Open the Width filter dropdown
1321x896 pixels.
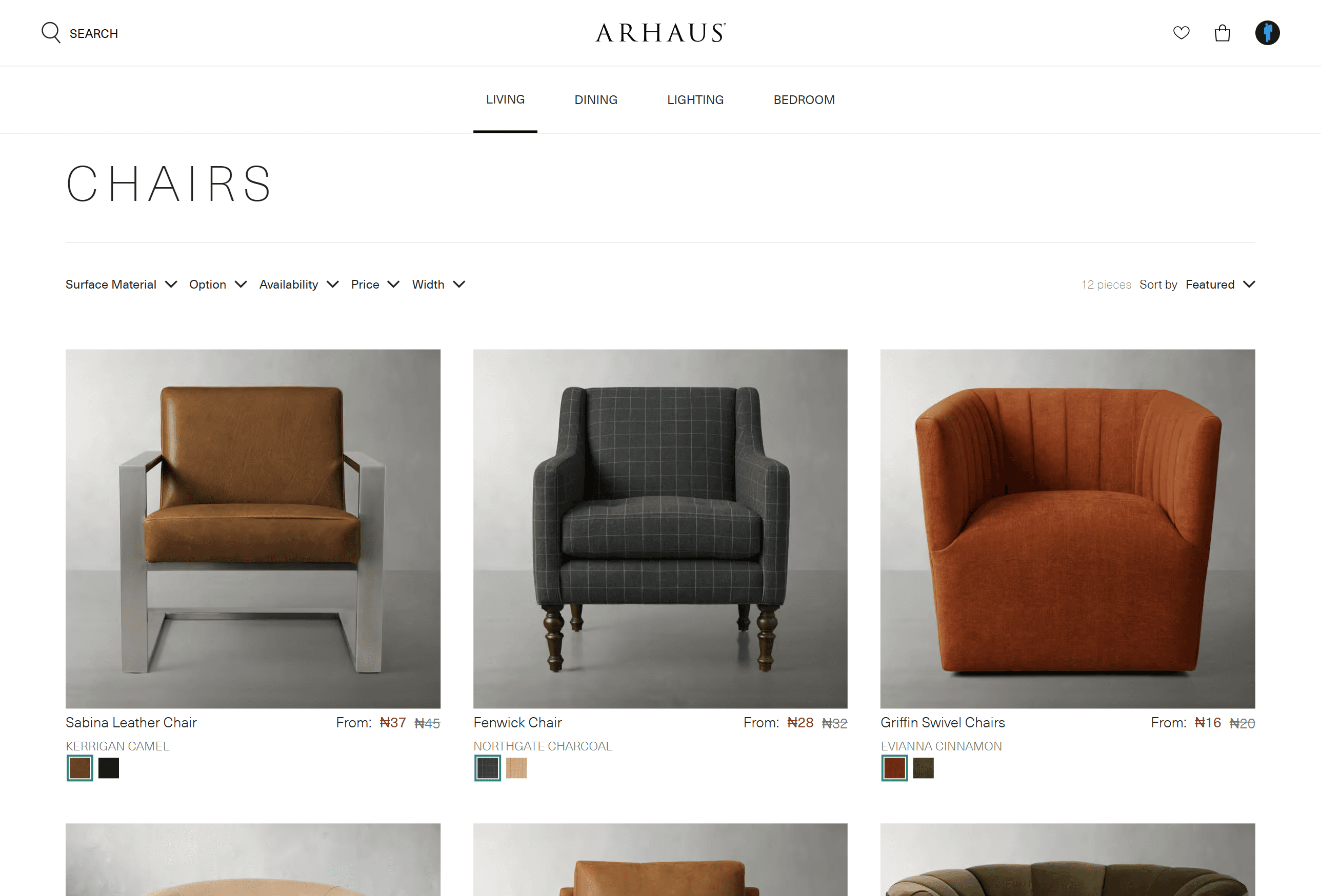coord(439,284)
